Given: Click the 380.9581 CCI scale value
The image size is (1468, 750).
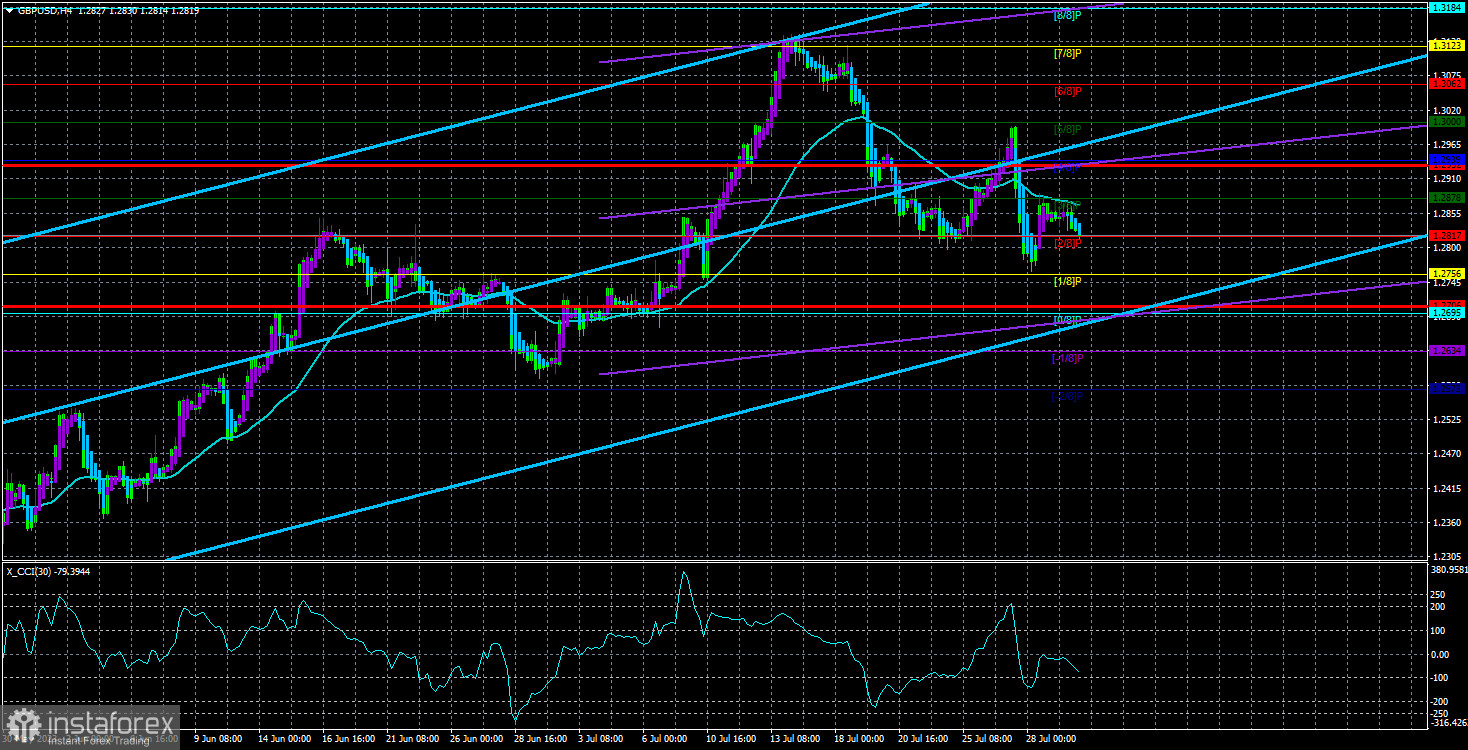Looking at the screenshot, I should click(x=1447, y=572).
